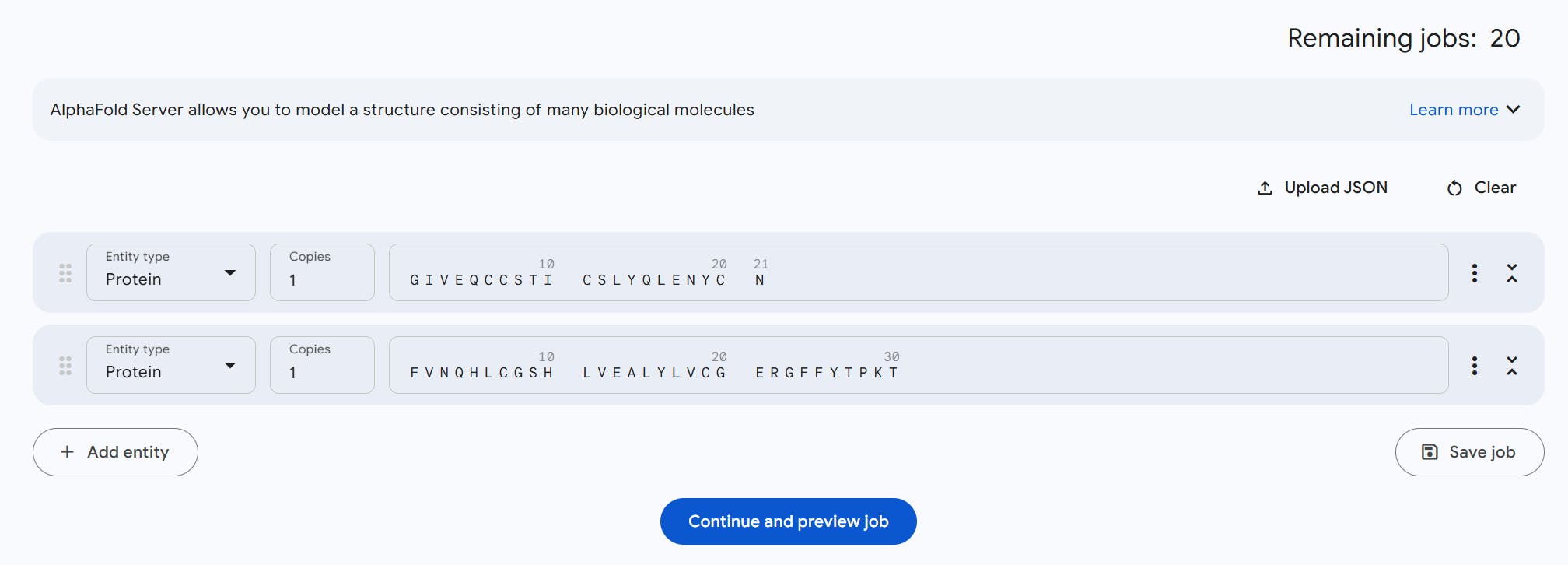Click the floppy disk Save job icon
Screen dimensions: 1568x565
point(1430,452)
